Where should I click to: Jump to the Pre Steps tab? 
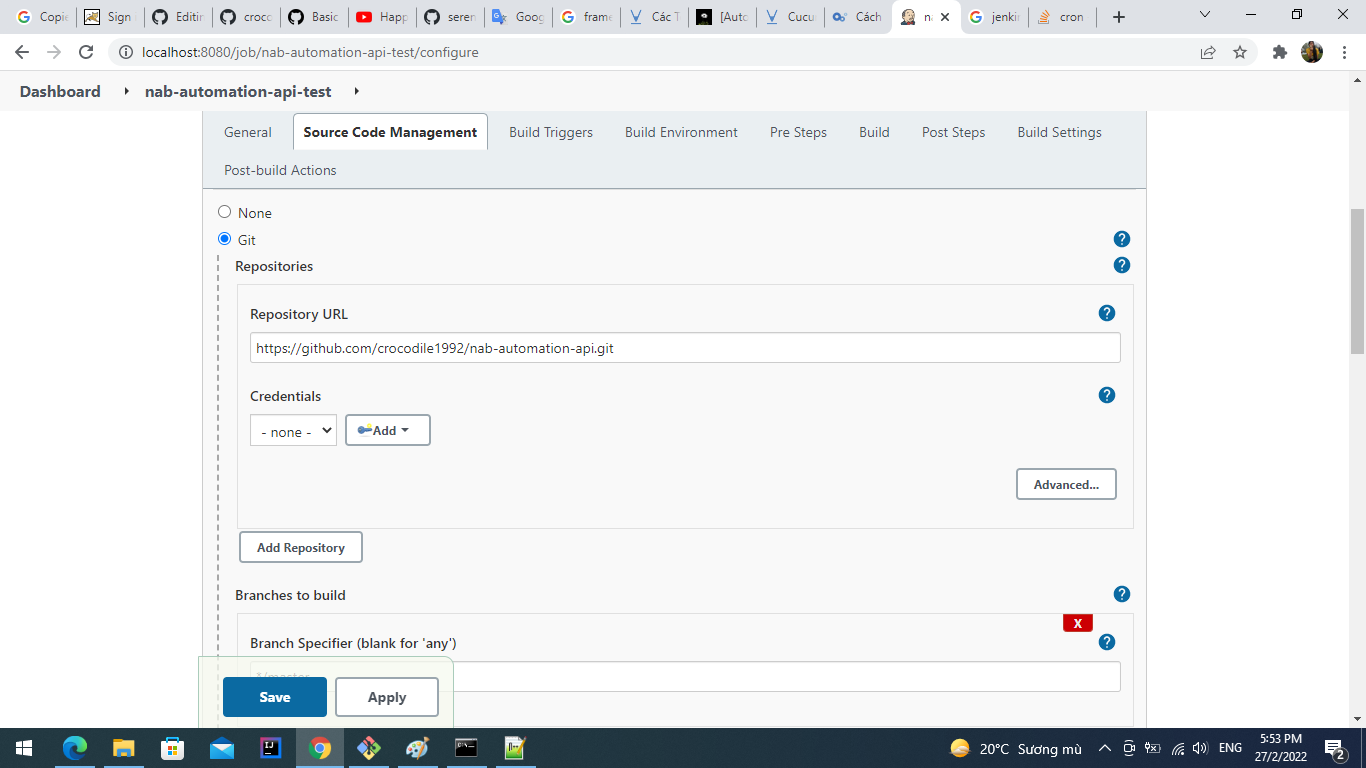[798, 132]
